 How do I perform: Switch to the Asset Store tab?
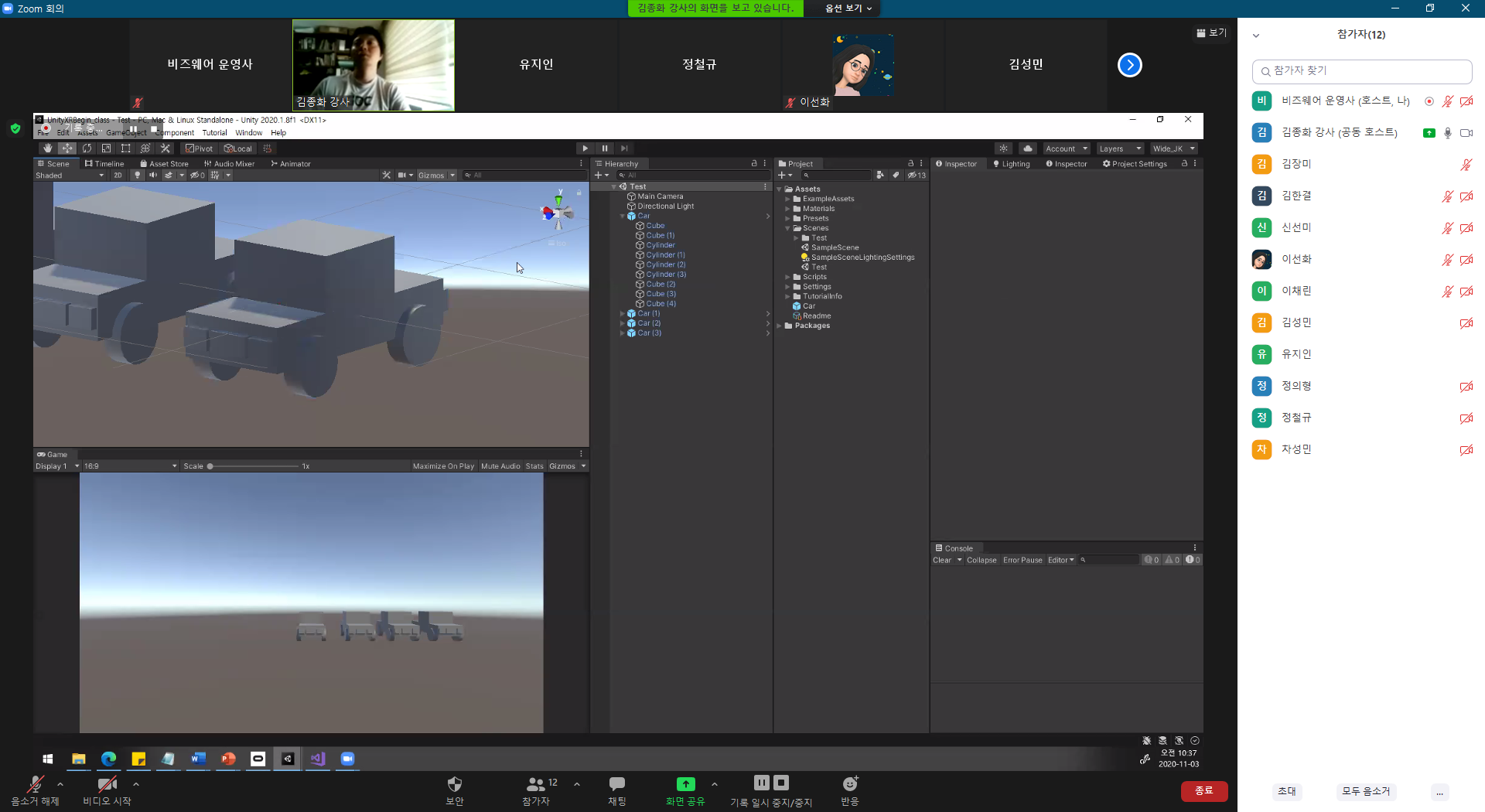pyautogui.click(x=164, y=164)
